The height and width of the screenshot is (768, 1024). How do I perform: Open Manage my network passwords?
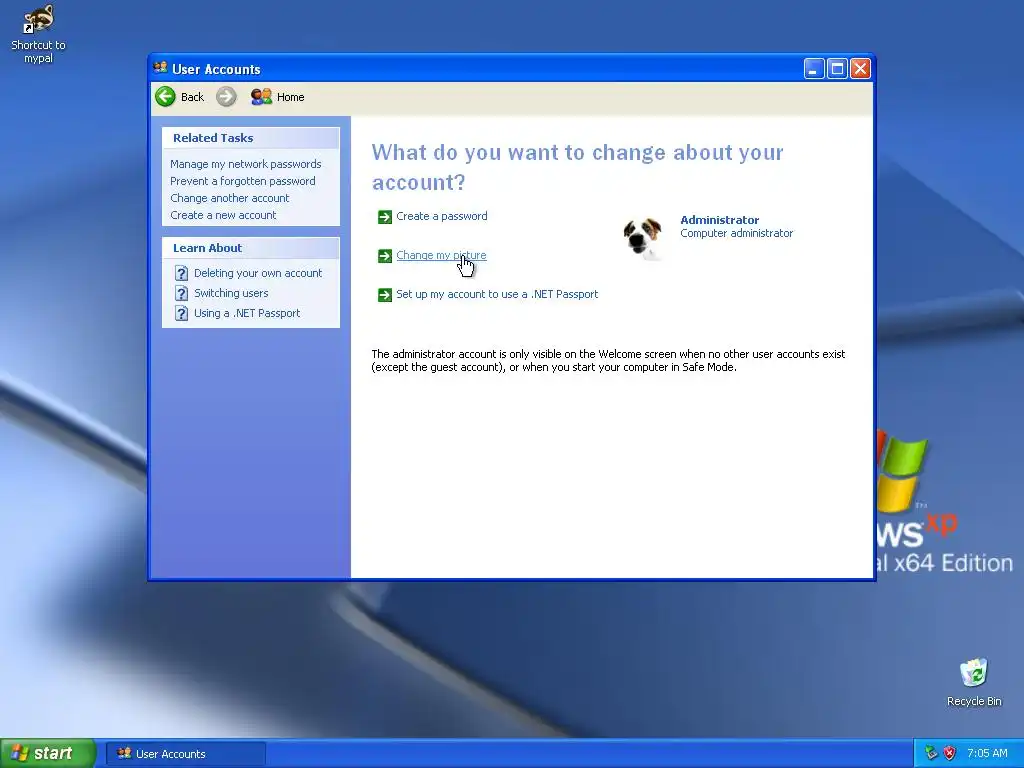tap(246, 164)
